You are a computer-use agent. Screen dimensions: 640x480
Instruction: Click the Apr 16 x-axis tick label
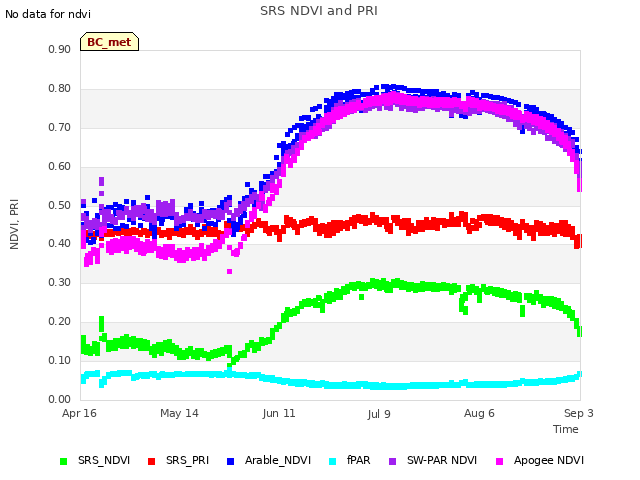tap(79, 413)
